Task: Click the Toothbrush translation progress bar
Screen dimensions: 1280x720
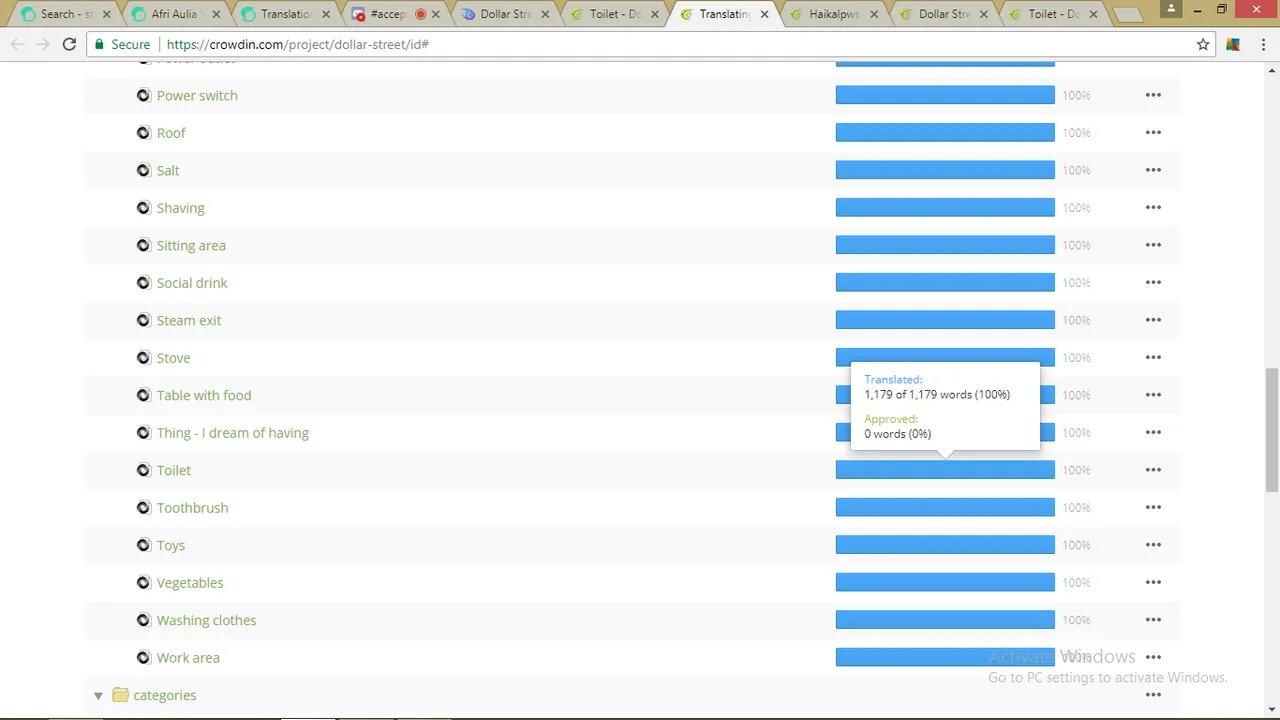Action: click(945, 508)
